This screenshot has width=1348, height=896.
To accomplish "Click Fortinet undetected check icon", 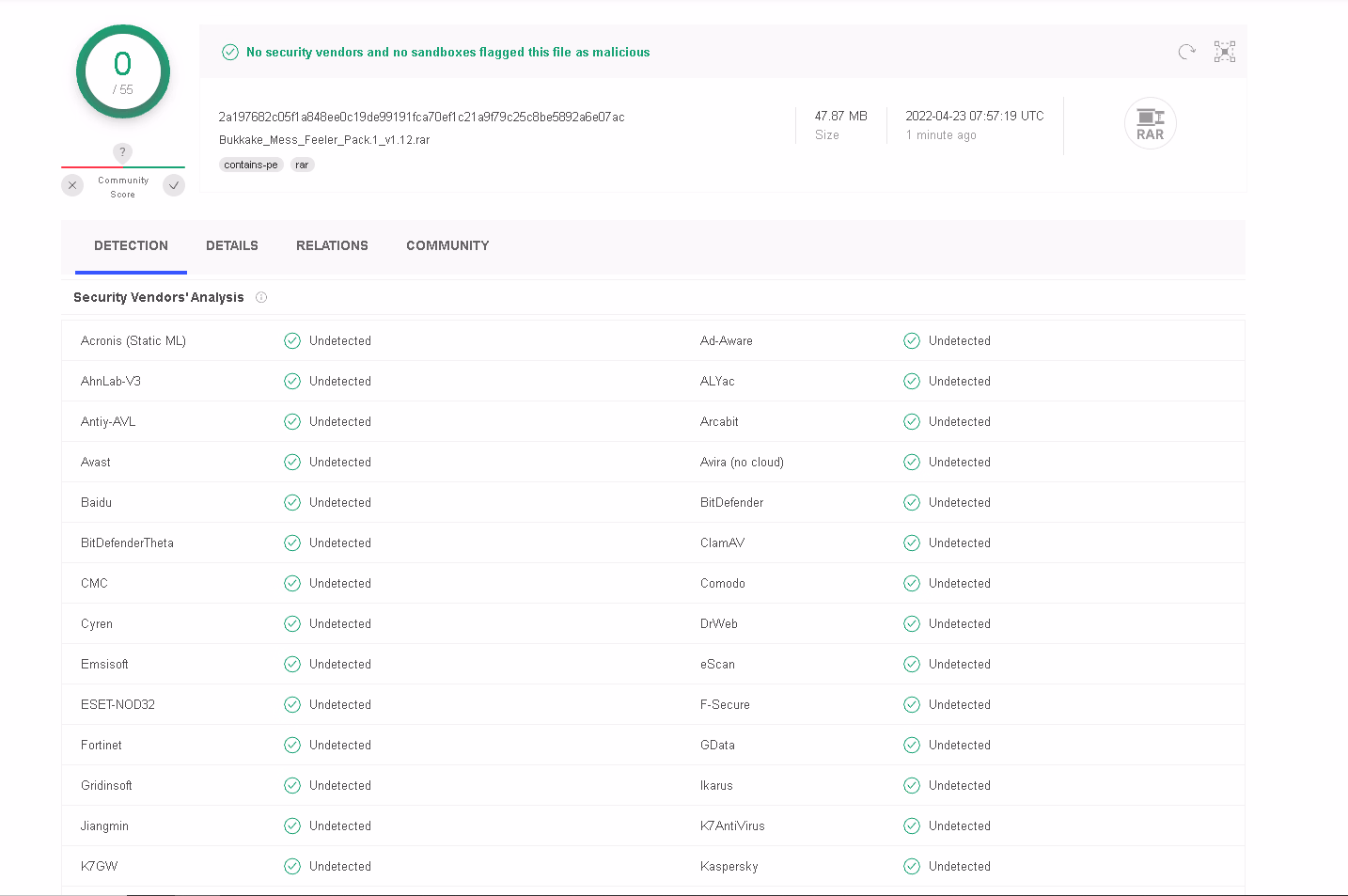I will click(x=292, y=745).
